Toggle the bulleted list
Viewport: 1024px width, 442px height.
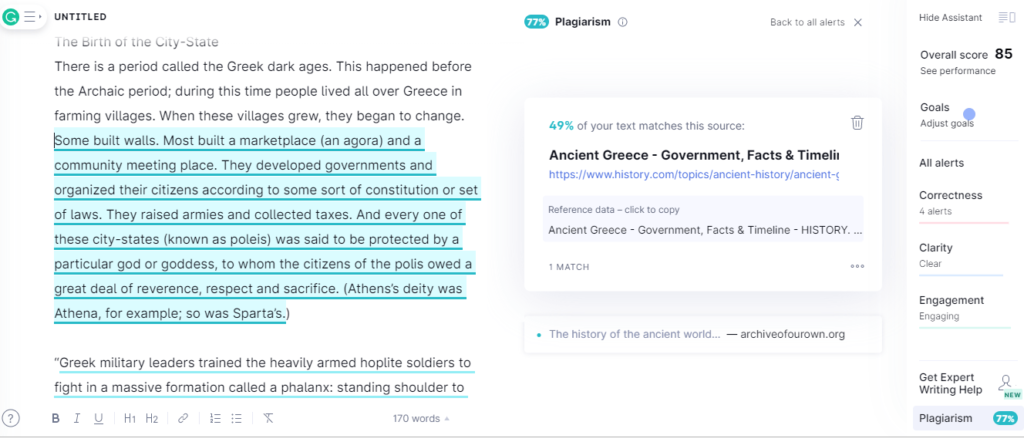point(237,419)
